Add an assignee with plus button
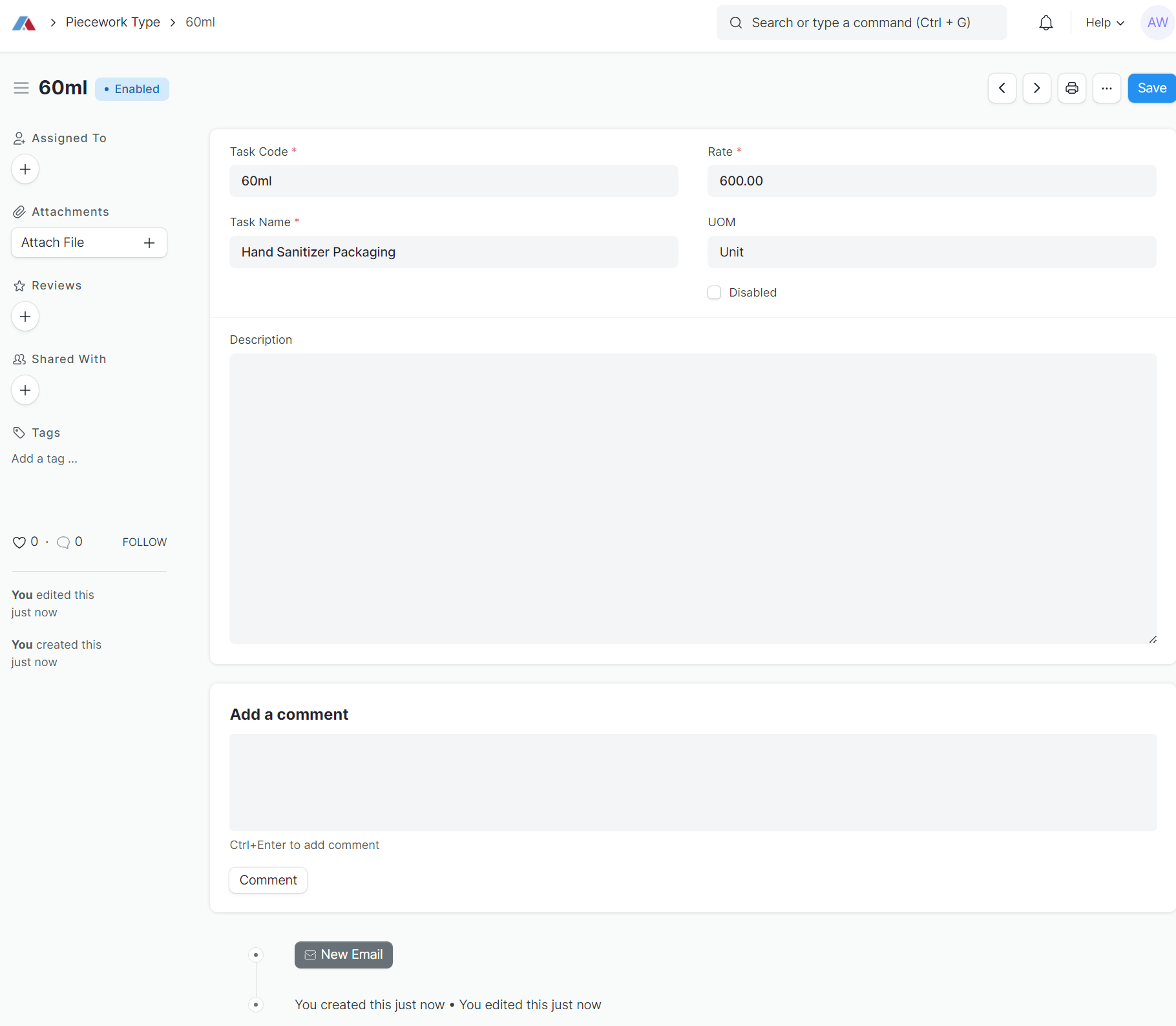This screenshot has width=1176, height=1026. pyautogui.click(x=25, y=169)
